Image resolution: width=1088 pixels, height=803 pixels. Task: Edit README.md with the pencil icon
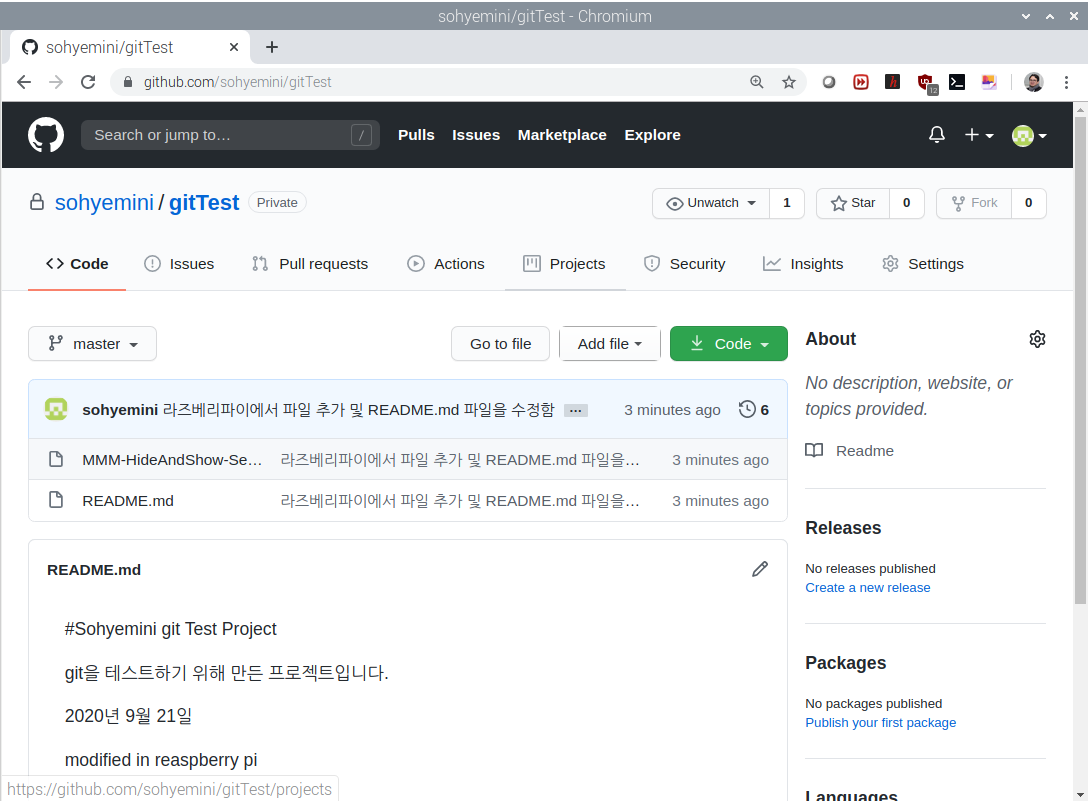pos(760,569)
